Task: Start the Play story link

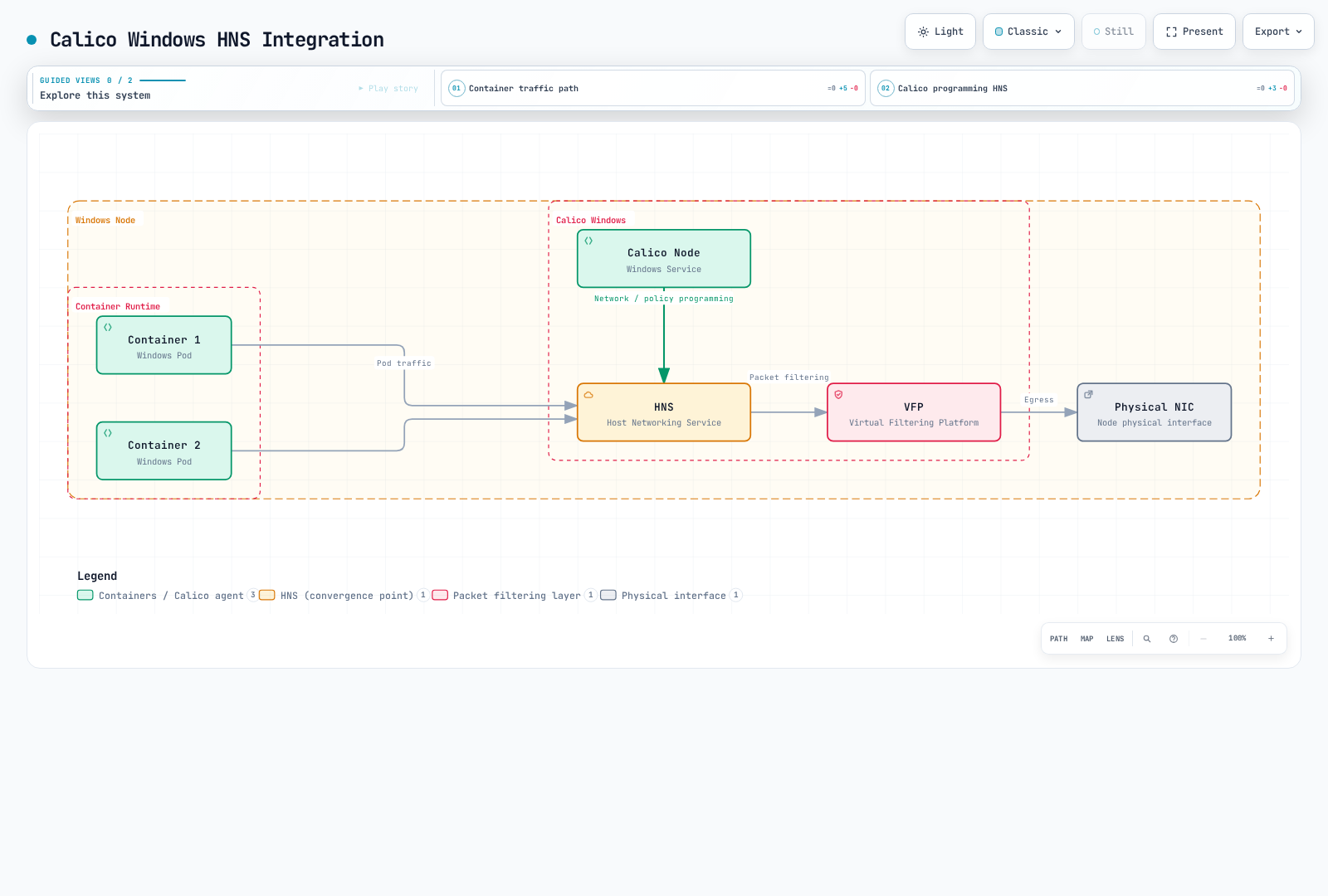Action: tap(388, 88)
